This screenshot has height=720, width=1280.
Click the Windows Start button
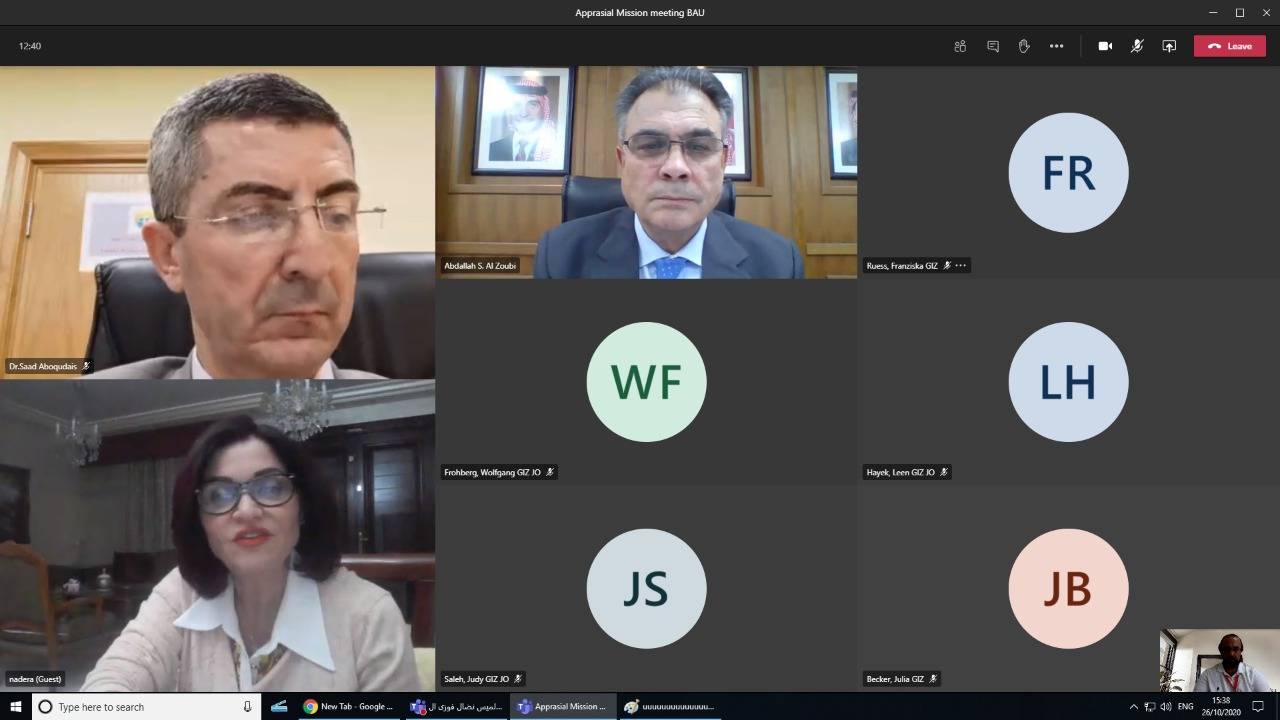click(16, 706)
